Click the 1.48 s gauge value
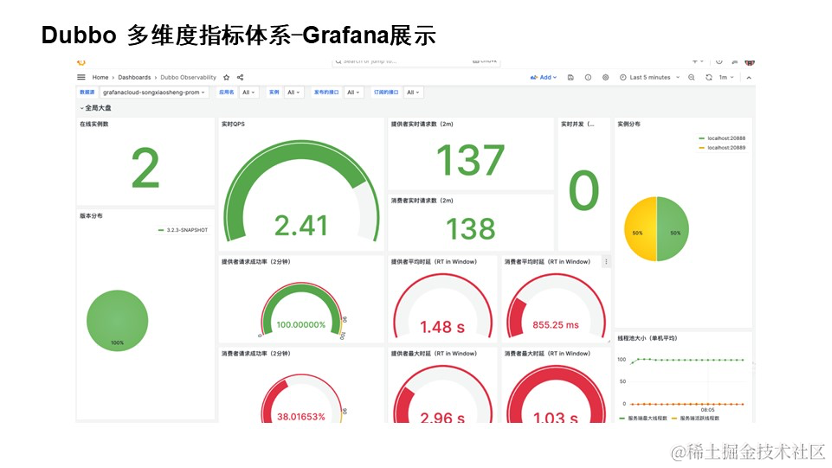The image size is (832, 468). pyautogui.click(x=443, y=327)
